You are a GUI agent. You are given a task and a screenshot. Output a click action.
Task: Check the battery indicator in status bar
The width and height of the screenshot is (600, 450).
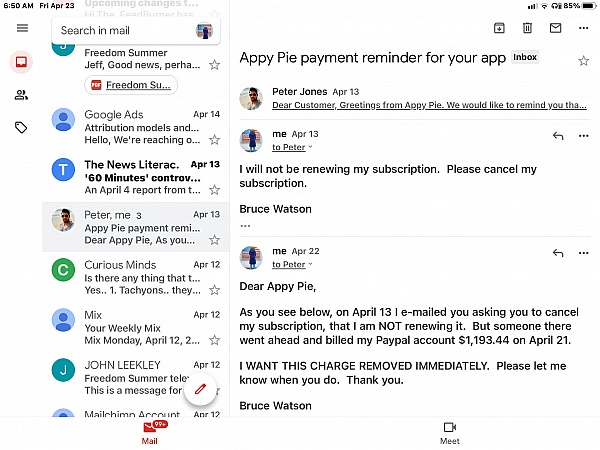(x=589, y=6)
